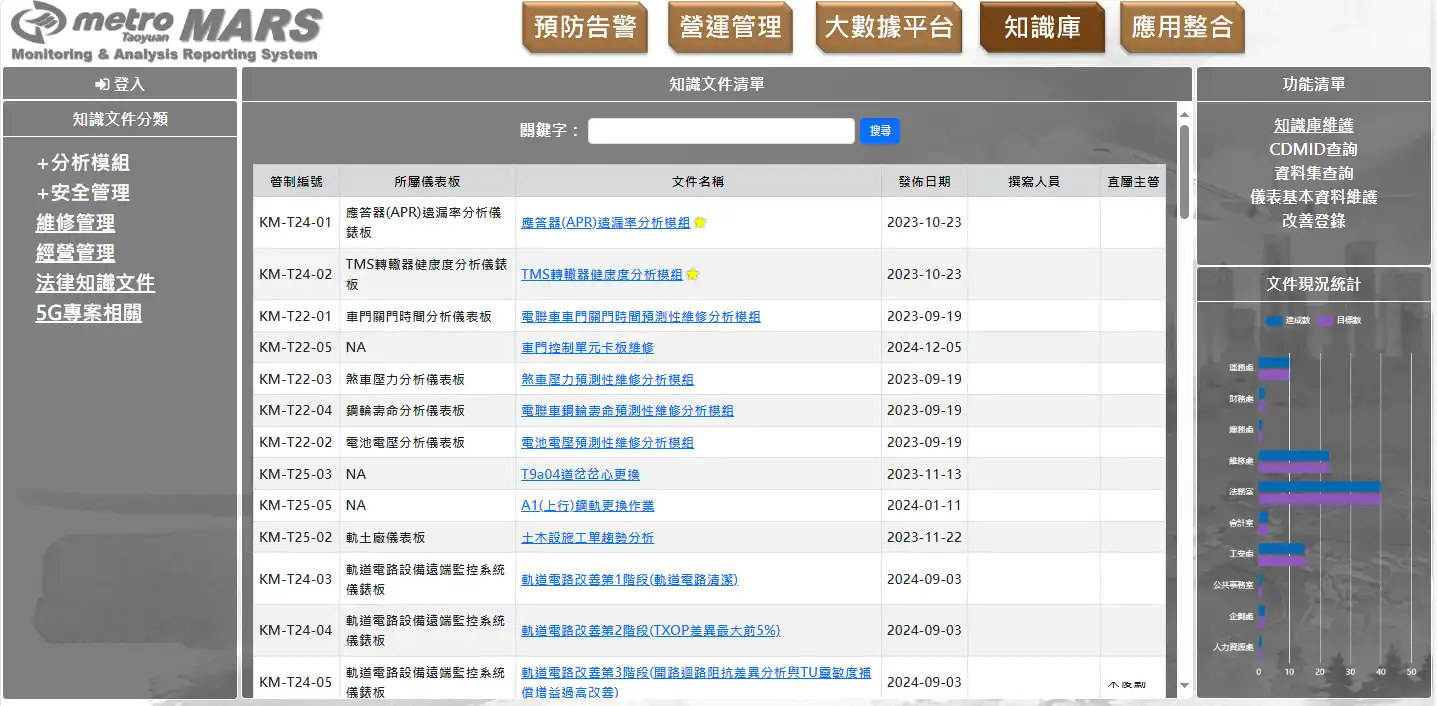Viewport: 1437px width, 706px height.
Task: Click the 2024-12-05 publish date cell
Action: [924, 348]
